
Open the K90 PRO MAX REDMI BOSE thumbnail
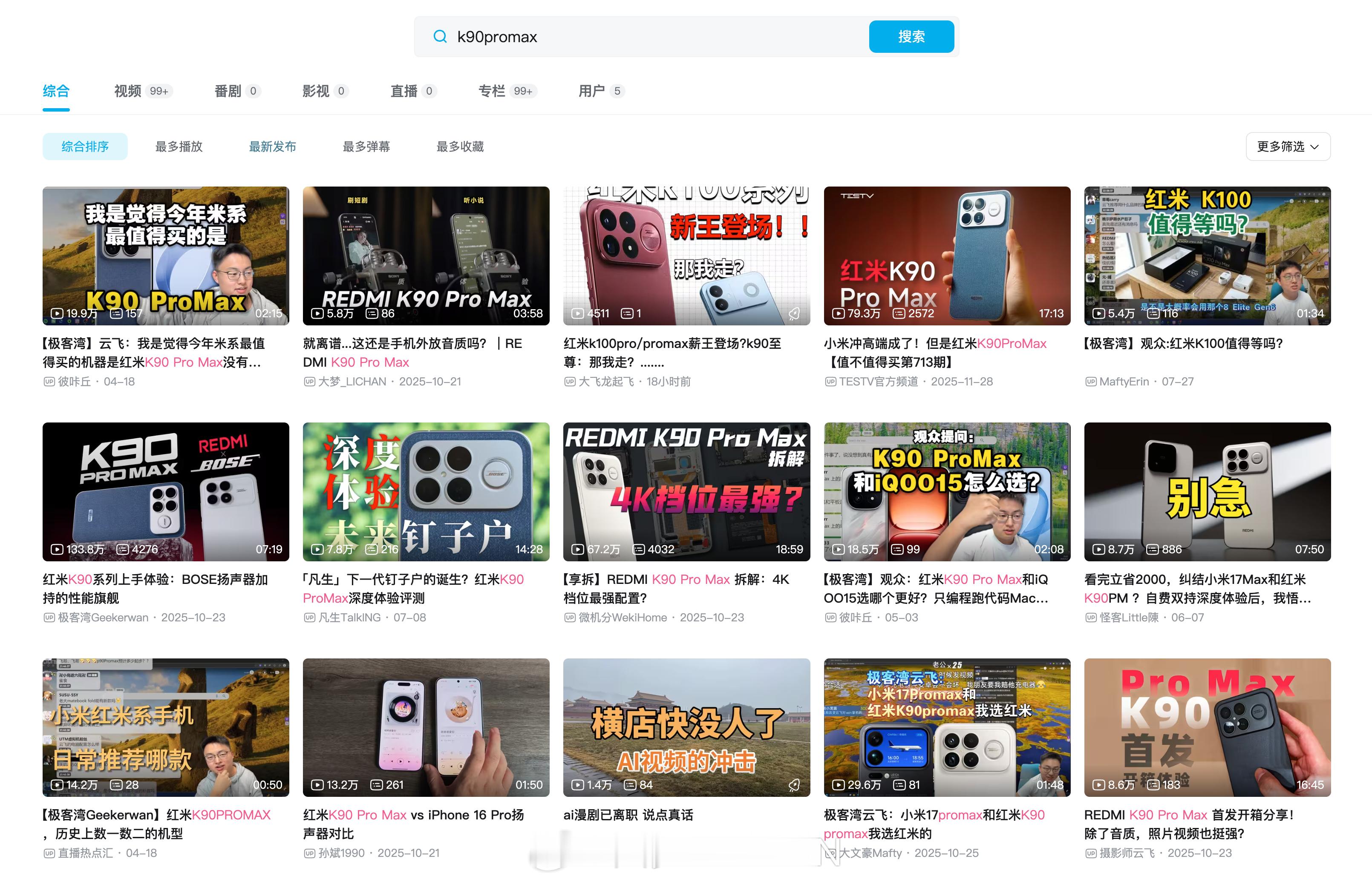[166, 492]
